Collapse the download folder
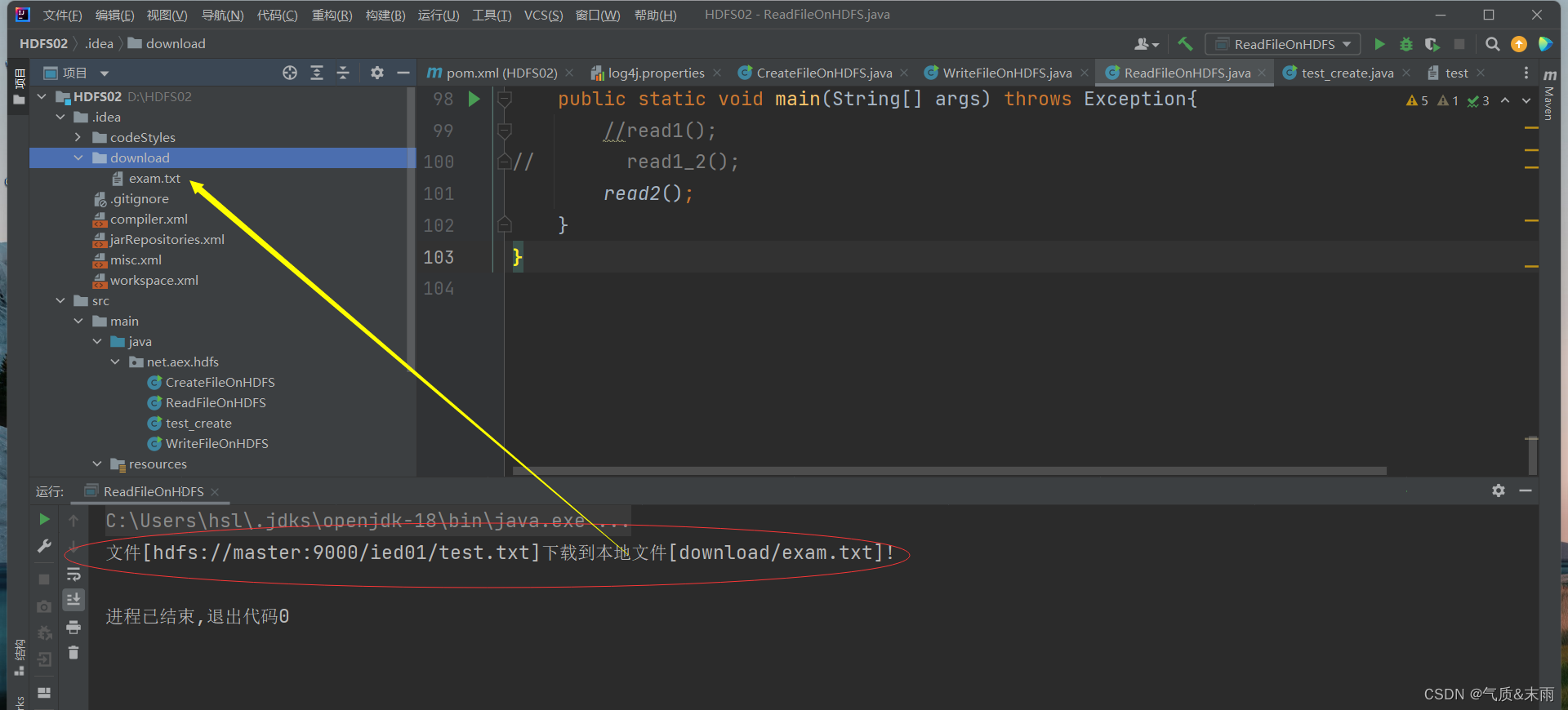The height and width of the screenshot is (710, 1568). [x=78, y=158]
